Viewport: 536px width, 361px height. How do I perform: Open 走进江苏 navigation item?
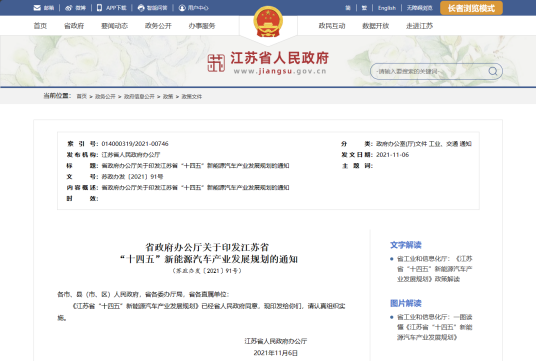click(419, 26)
